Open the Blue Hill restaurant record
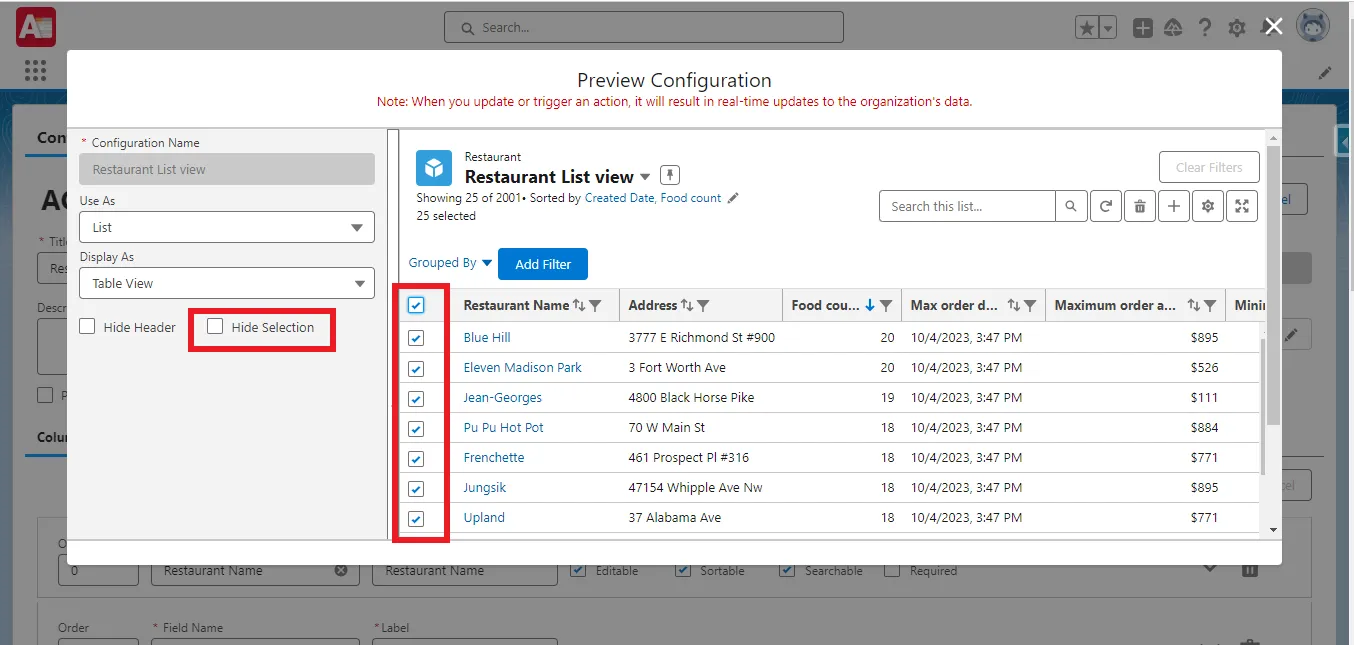The width and height of the screenshot is (1354, 645). [x=486, y=337]
